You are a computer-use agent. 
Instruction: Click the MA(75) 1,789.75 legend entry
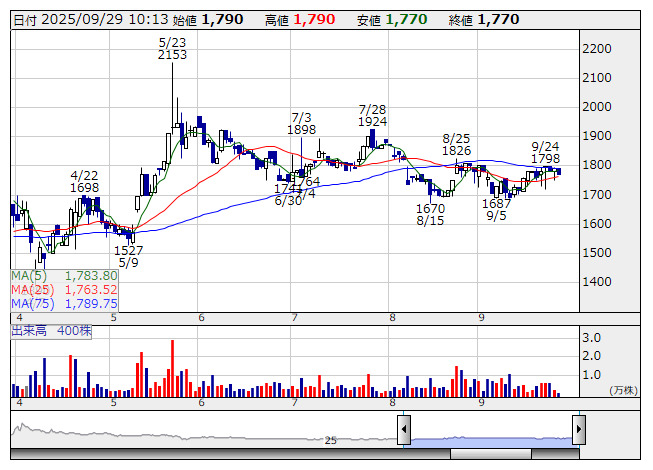tap(65, 303)
